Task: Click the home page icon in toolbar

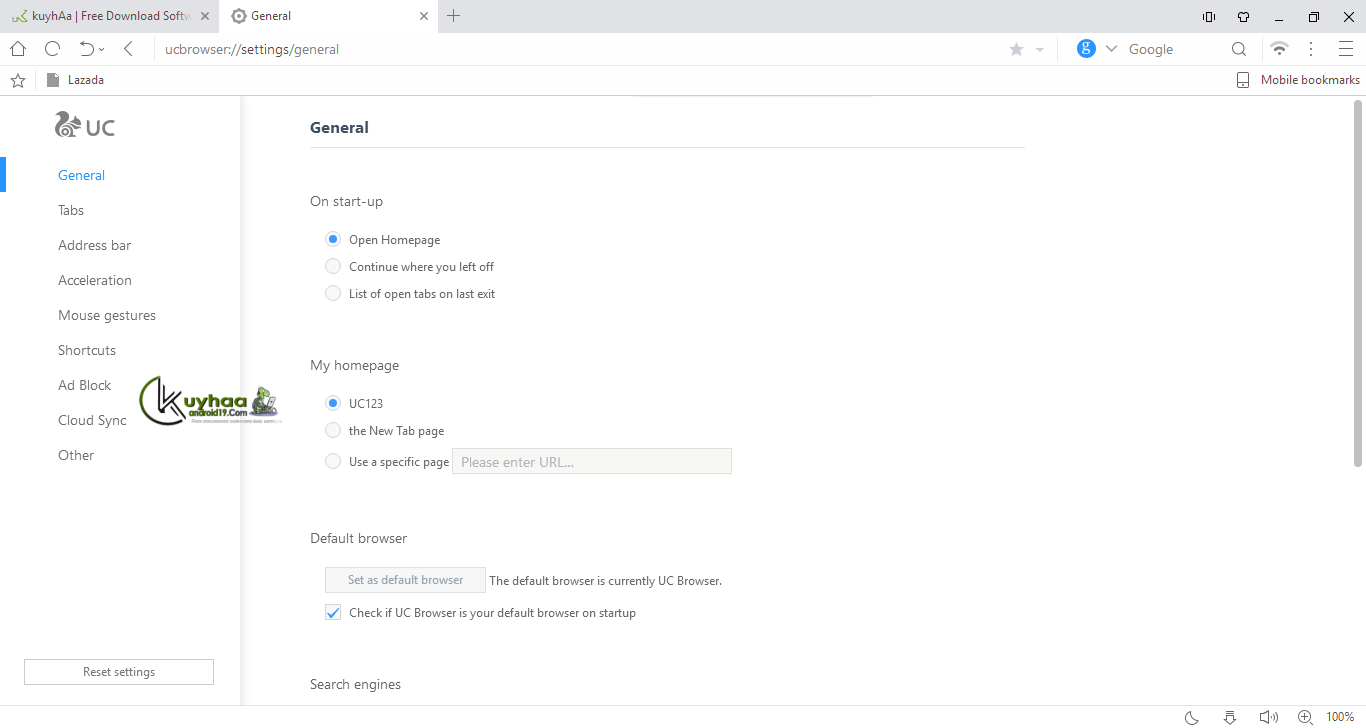Action: coord(18,49)
